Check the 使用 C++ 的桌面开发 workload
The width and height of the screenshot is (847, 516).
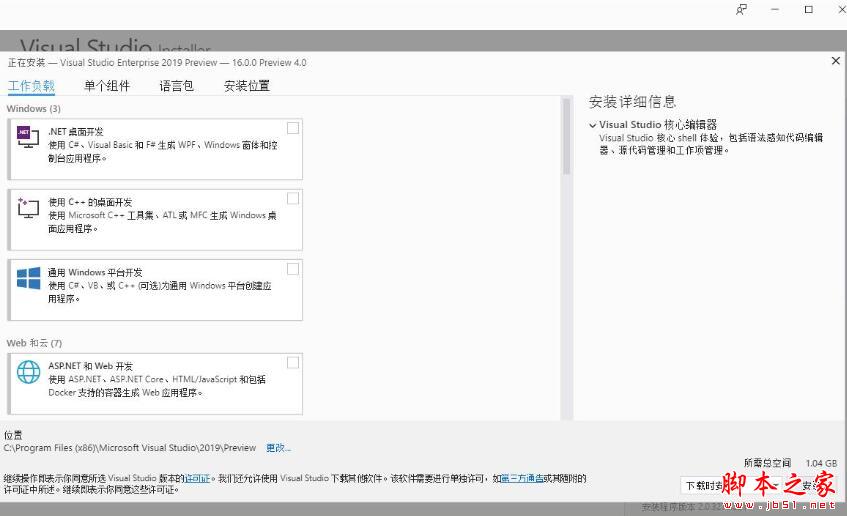[292, 198]
